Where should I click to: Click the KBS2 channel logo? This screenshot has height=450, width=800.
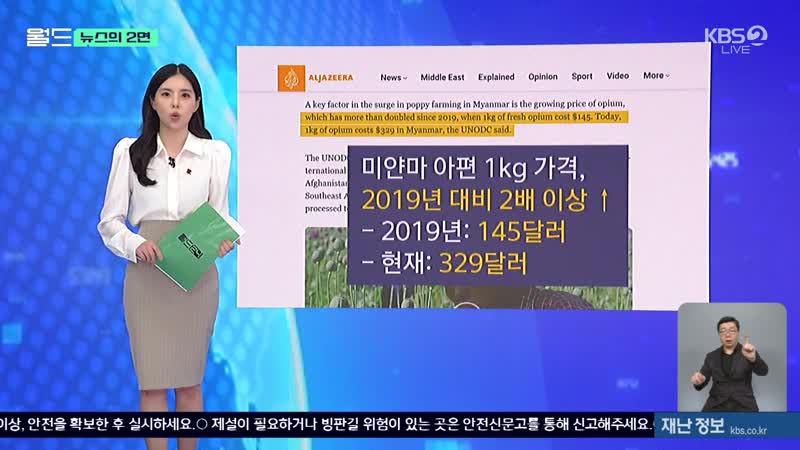click(x=737, y=35)
